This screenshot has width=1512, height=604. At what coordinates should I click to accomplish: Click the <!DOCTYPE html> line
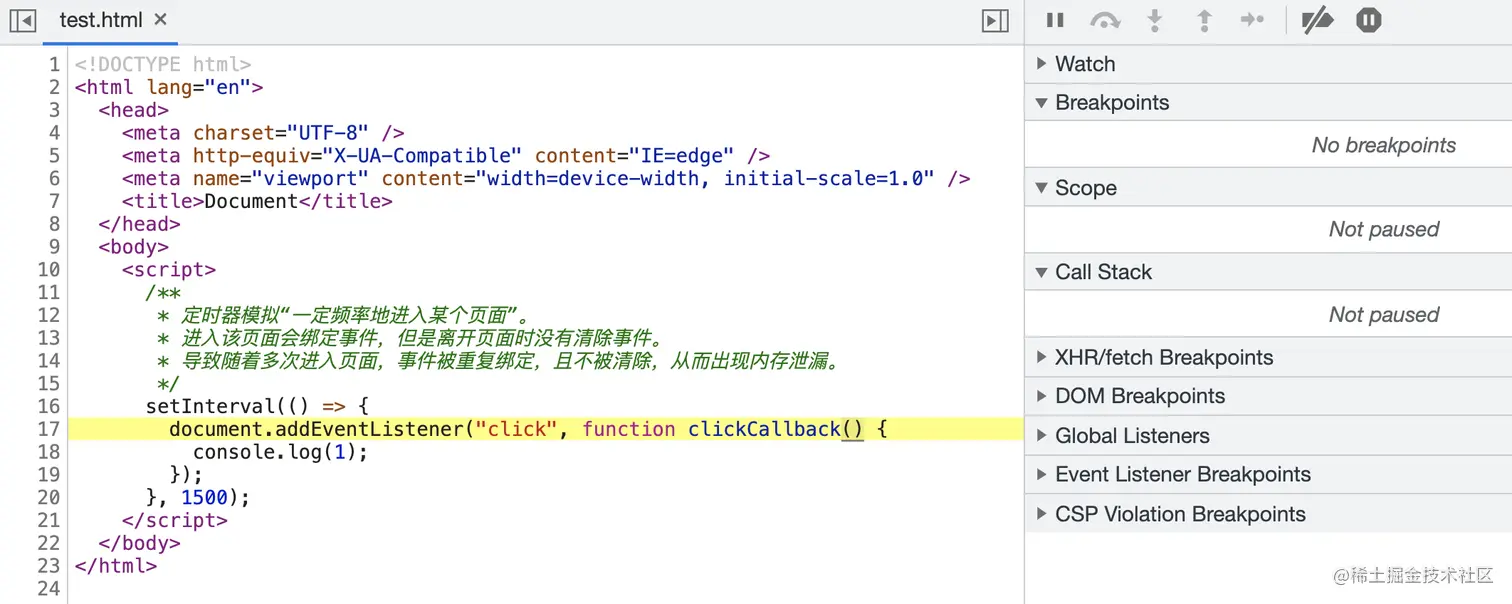tap(163, 64)
